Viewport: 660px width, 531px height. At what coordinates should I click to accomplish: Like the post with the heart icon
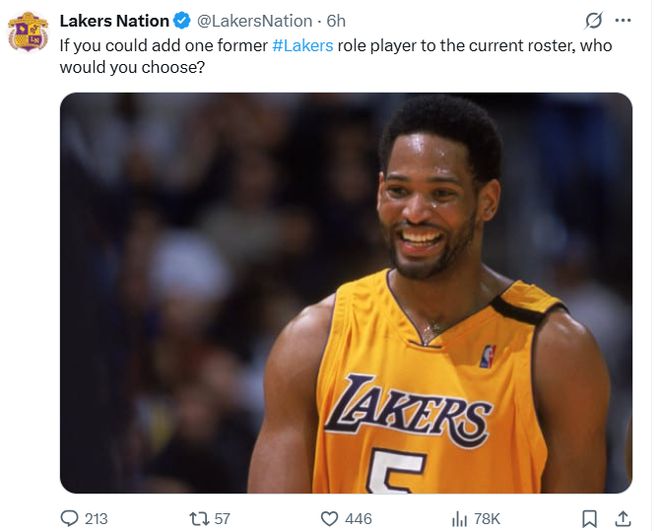[x=328, y=518]
